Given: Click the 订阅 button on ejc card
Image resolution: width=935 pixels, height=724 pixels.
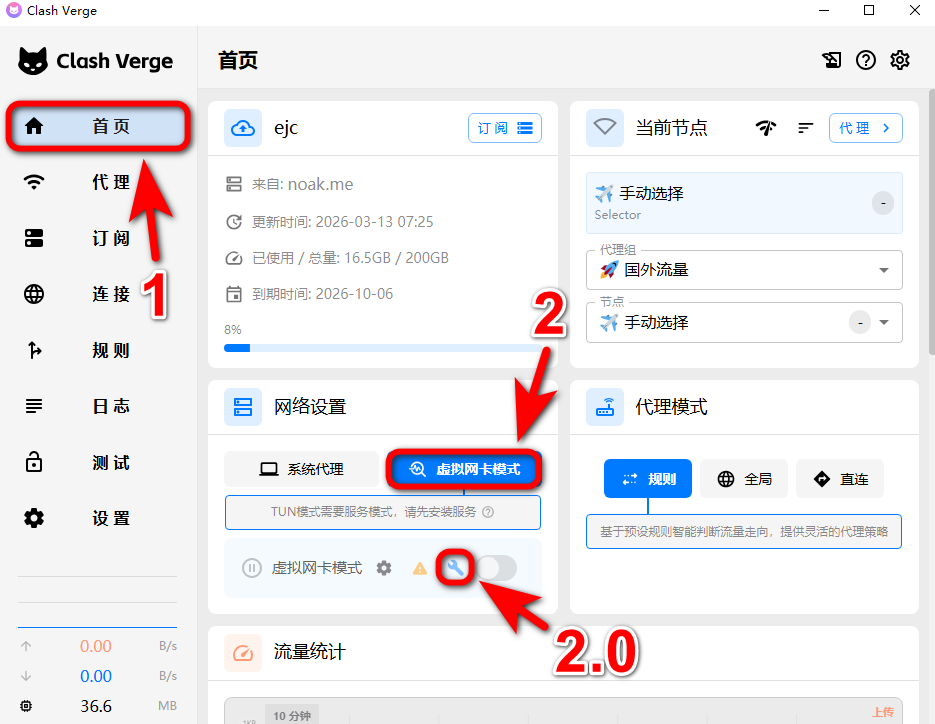Looking at the screenshot, I should (504, 128).
